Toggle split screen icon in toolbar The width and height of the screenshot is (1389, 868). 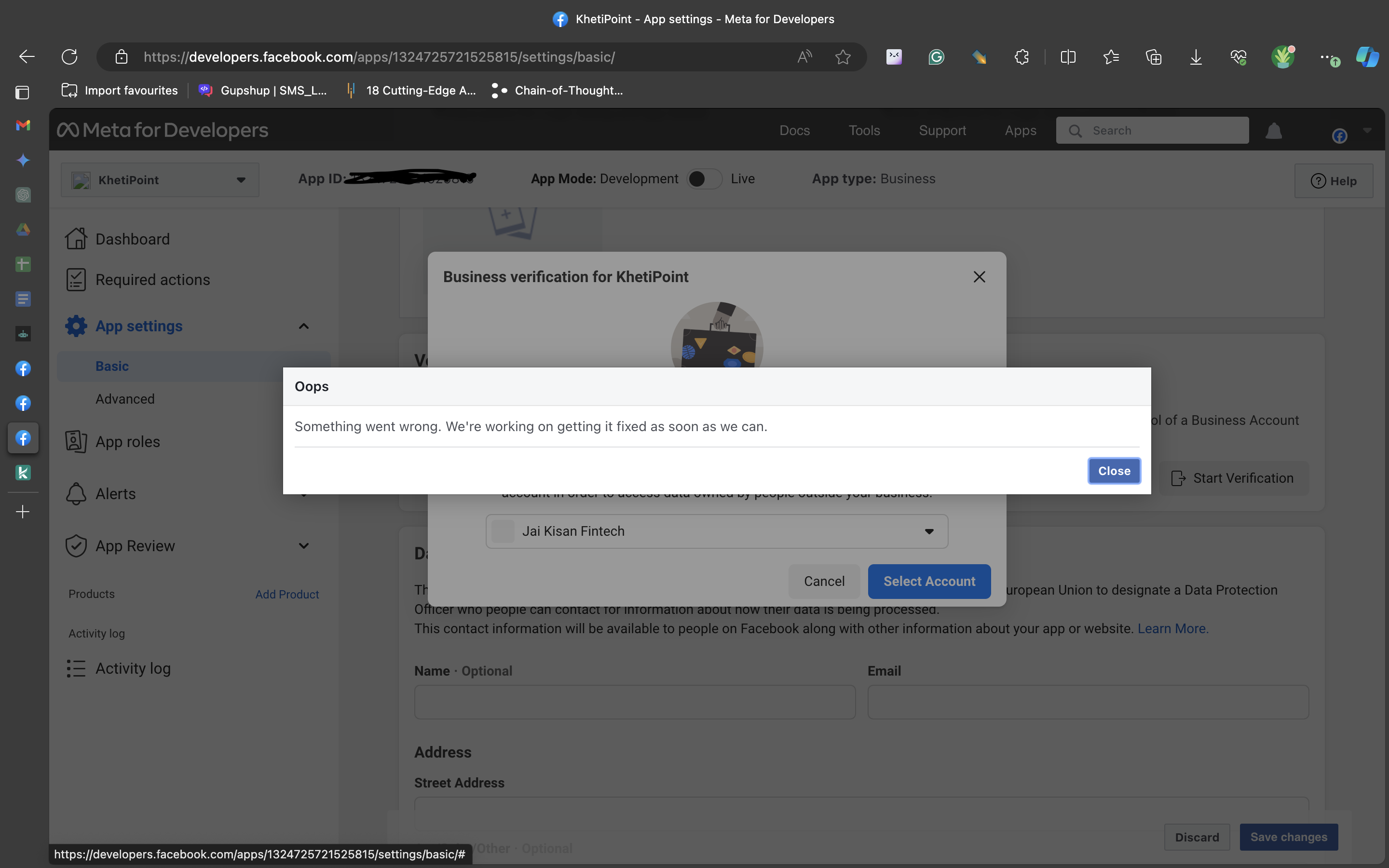[x=1068, y=57]
